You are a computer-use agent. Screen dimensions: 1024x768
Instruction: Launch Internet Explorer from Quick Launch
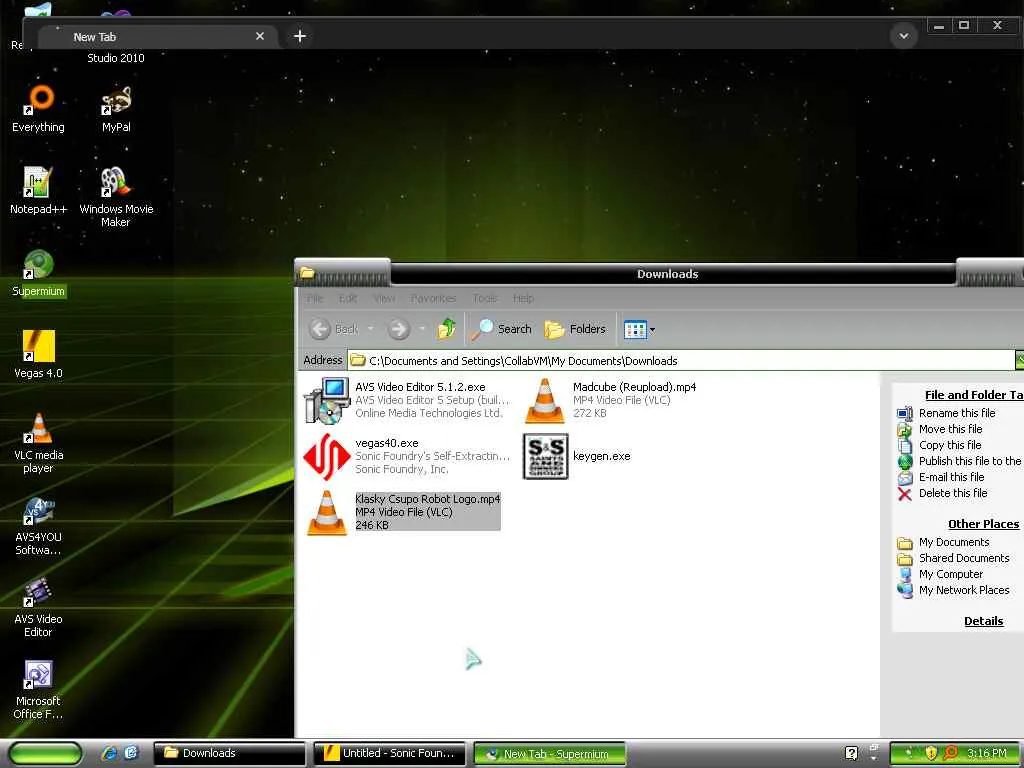(x=109, y=753)
